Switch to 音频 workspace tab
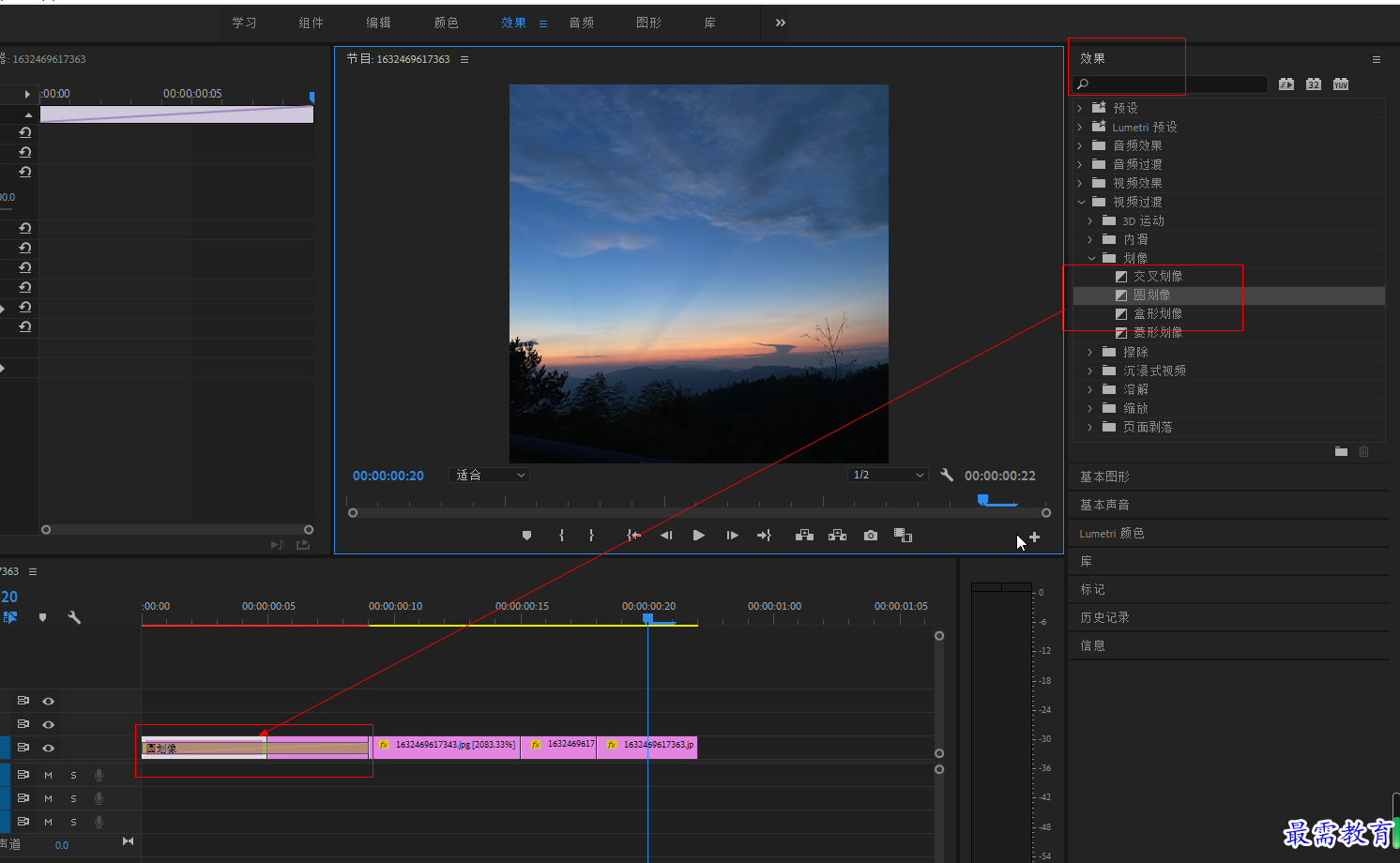 pos(582,23)
